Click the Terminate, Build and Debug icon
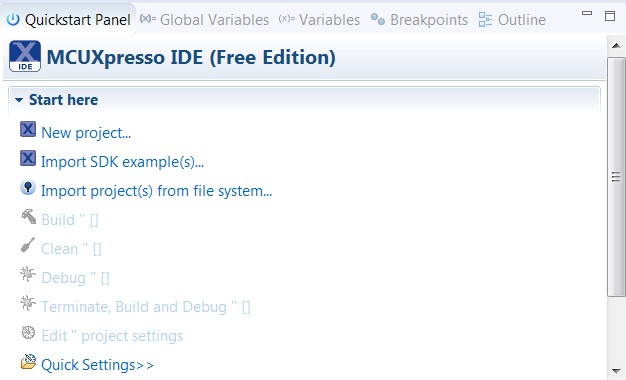This screenshot has width=626, height=380. click(28, 303)
